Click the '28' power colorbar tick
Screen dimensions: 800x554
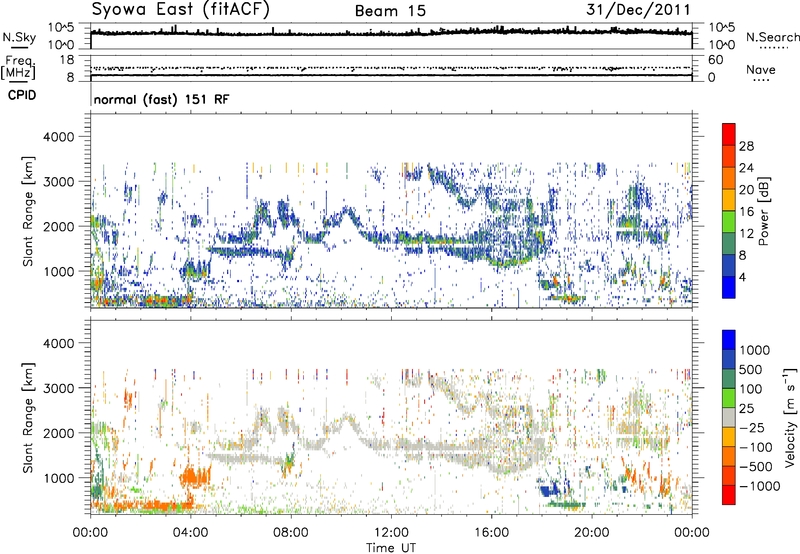[746, 146]
